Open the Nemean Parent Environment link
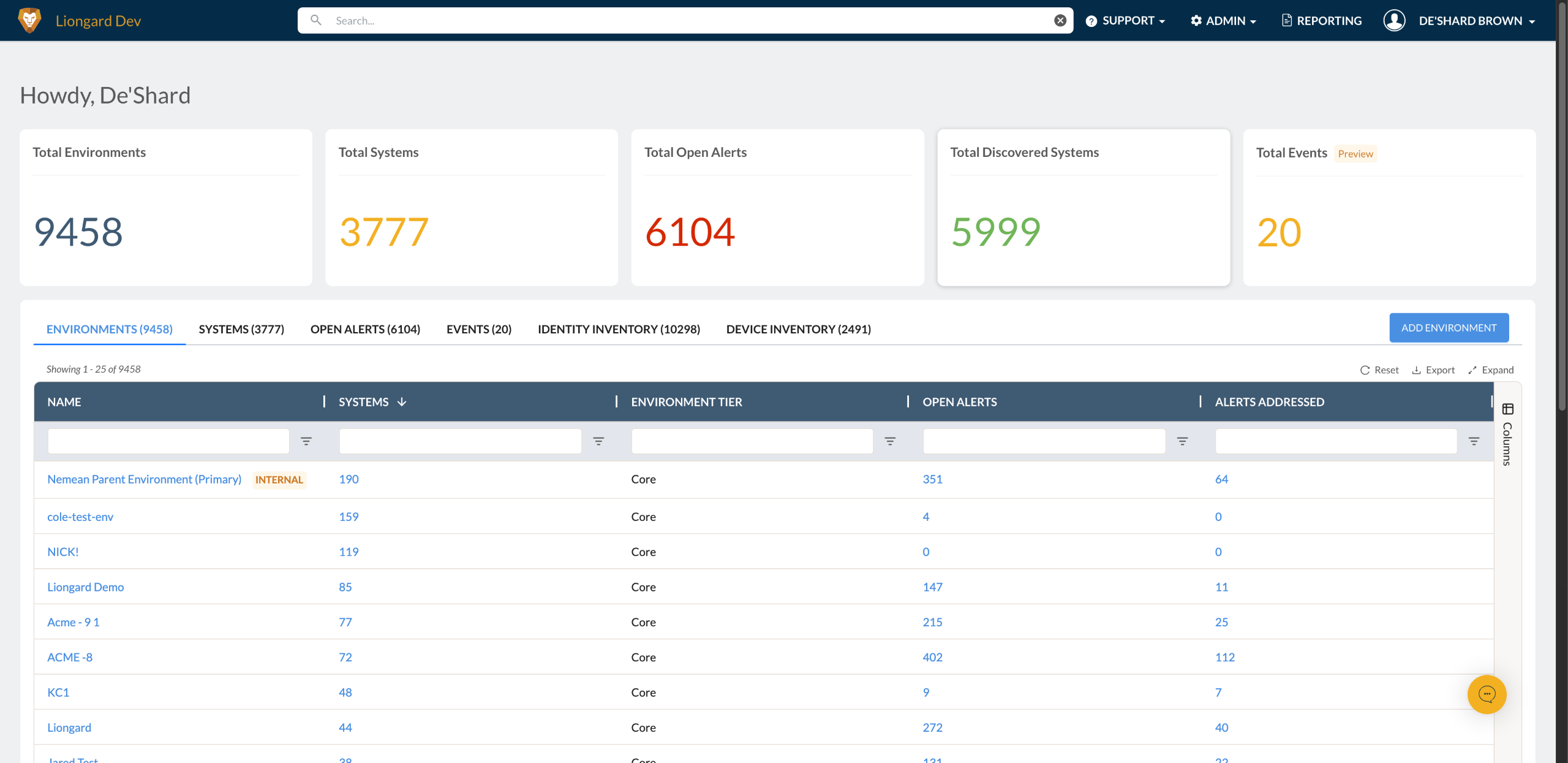This screenshot has height=763, width=1568. click(145, 479)
